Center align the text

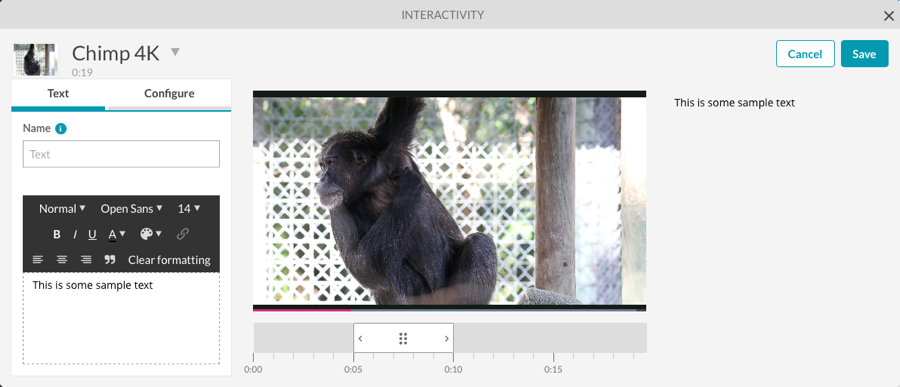(x=62, y=260)
